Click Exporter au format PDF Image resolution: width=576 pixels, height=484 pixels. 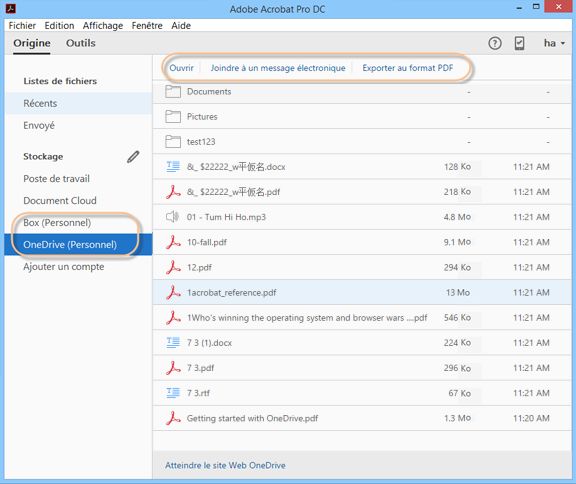pos(408,68)
